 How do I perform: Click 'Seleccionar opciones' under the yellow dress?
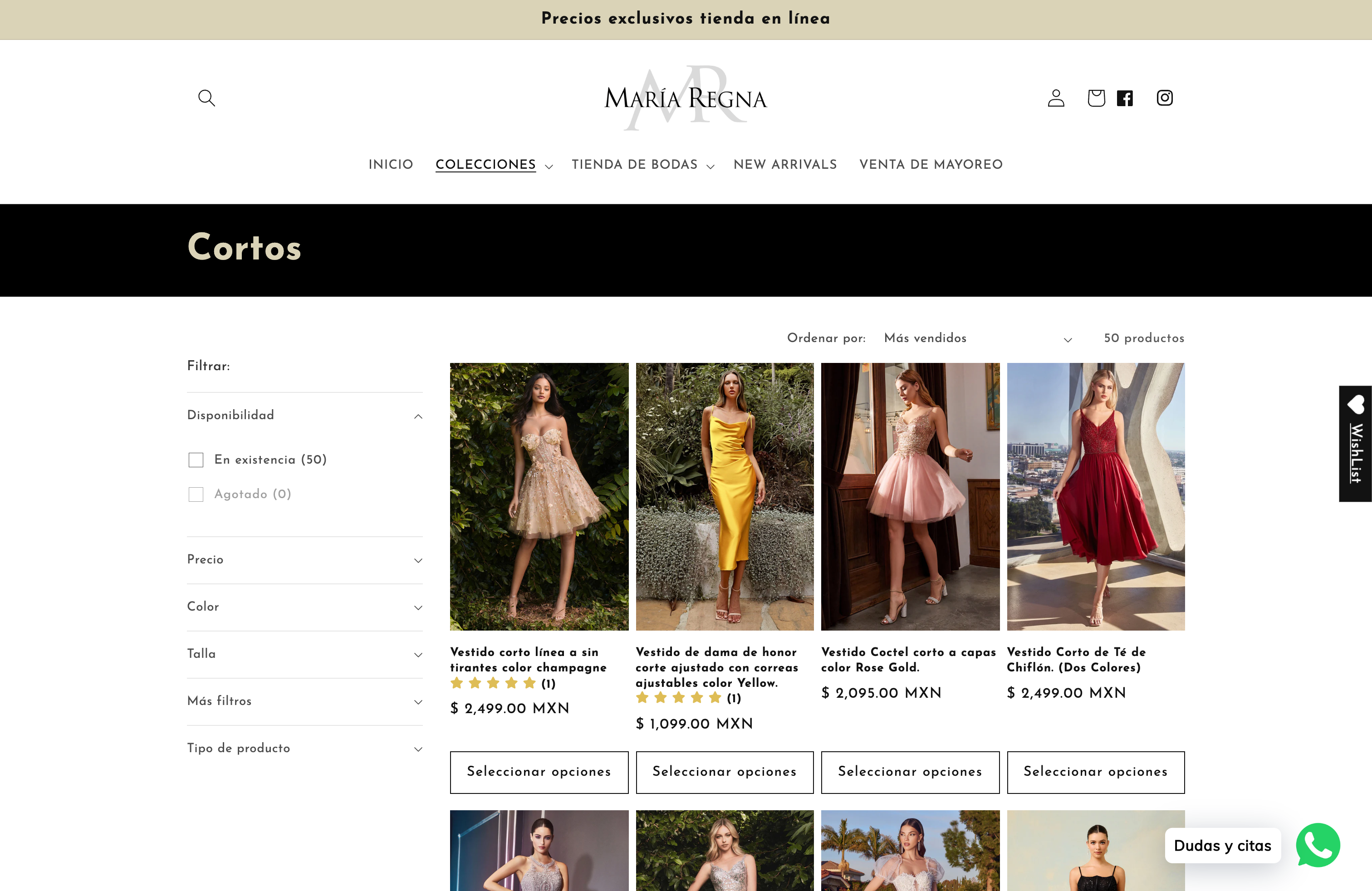tap(724, 772)
